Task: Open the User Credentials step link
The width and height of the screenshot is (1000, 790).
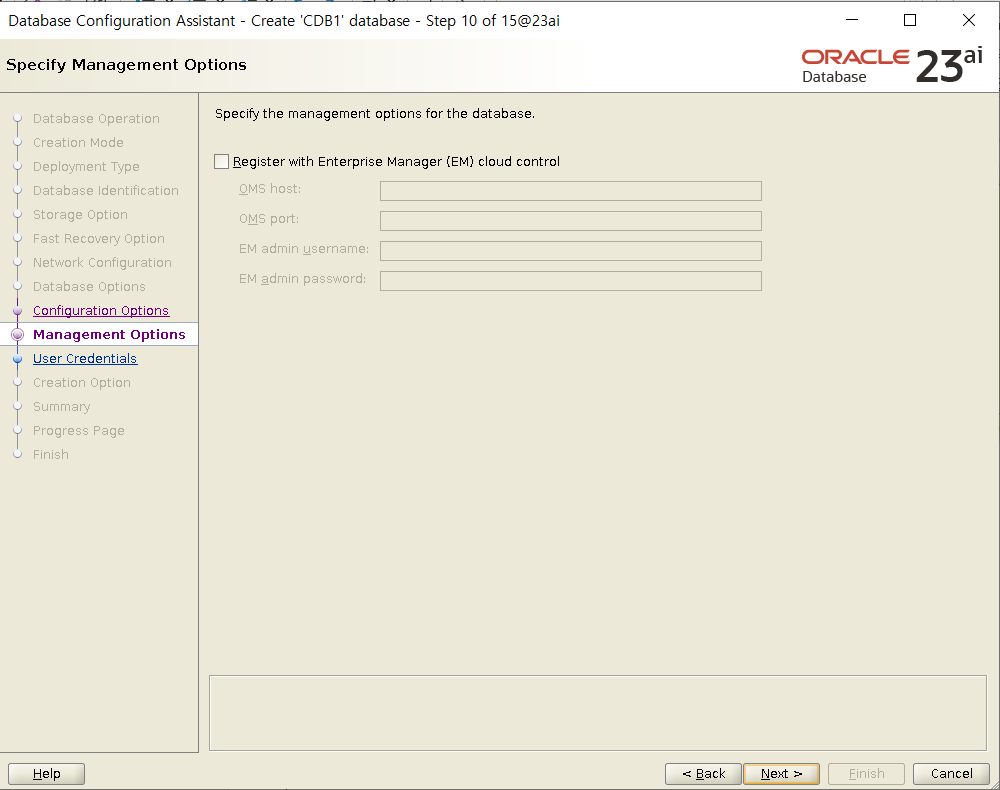Action: 85,358
